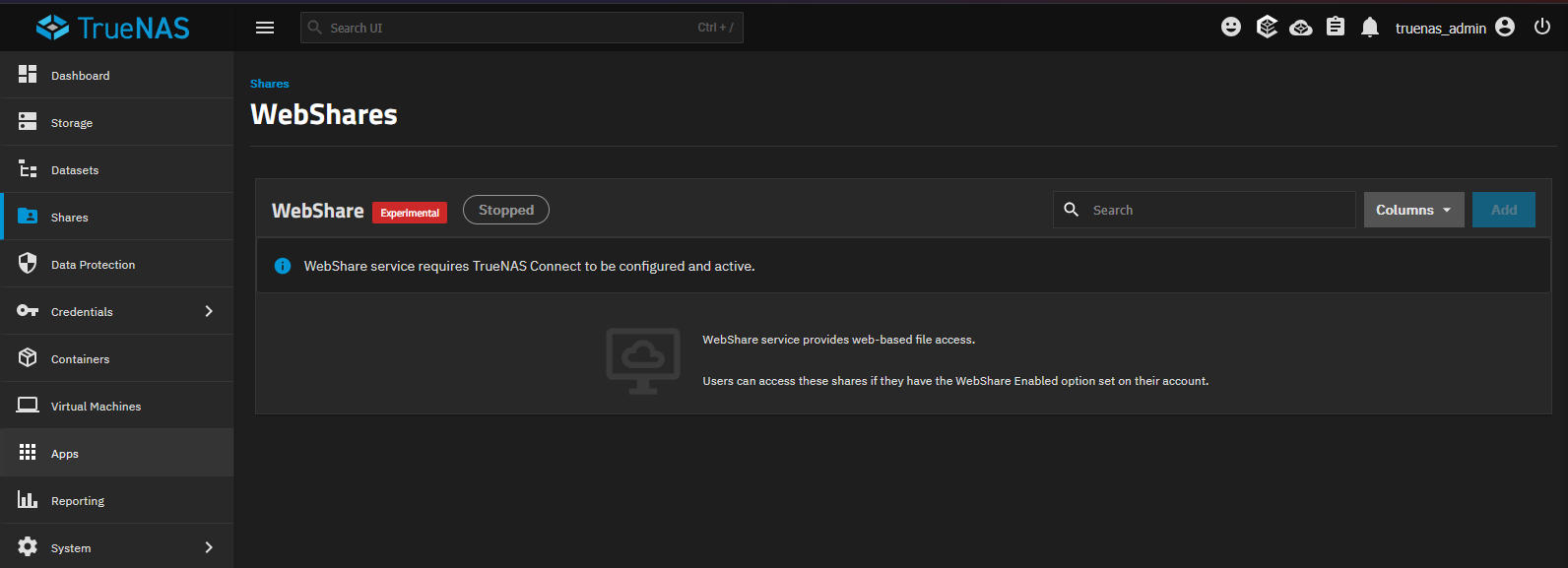Open Reporting in the sidebar
The image size is (1568, 568).
click(117, 500)
